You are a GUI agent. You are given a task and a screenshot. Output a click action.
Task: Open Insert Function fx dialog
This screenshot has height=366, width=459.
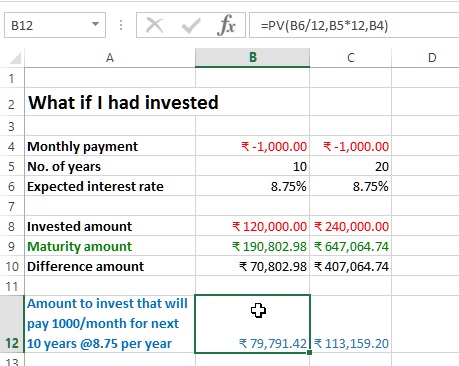(226, 25)
